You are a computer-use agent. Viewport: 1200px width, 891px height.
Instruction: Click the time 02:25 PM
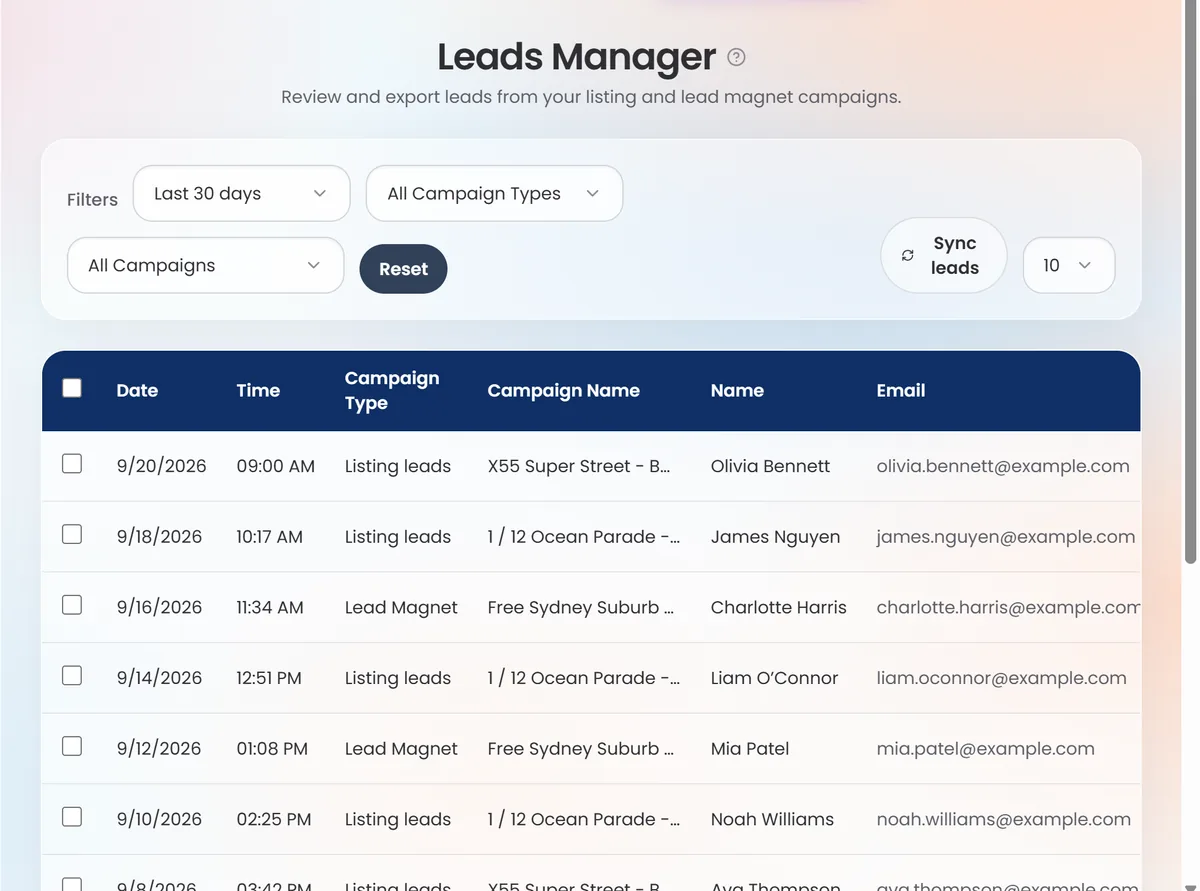274,819
